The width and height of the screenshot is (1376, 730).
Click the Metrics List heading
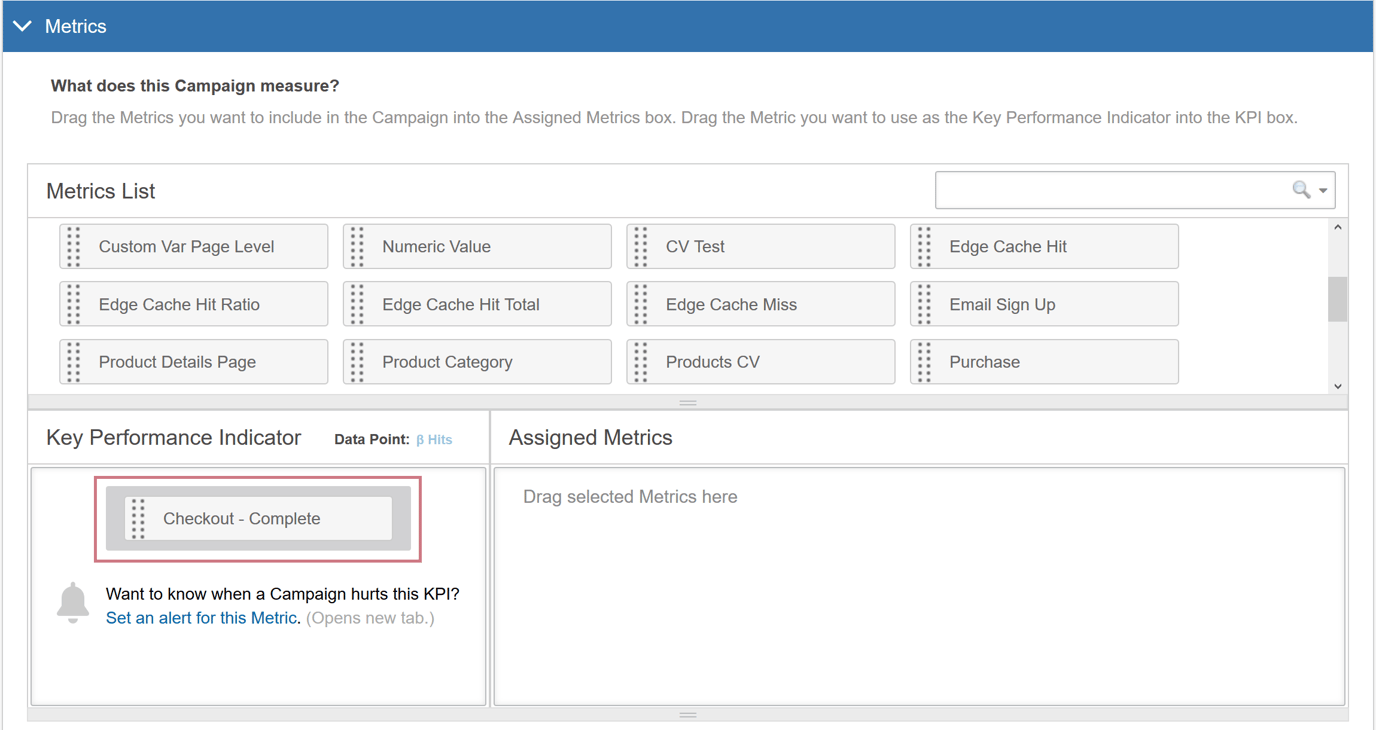click(x=101, y=191)
